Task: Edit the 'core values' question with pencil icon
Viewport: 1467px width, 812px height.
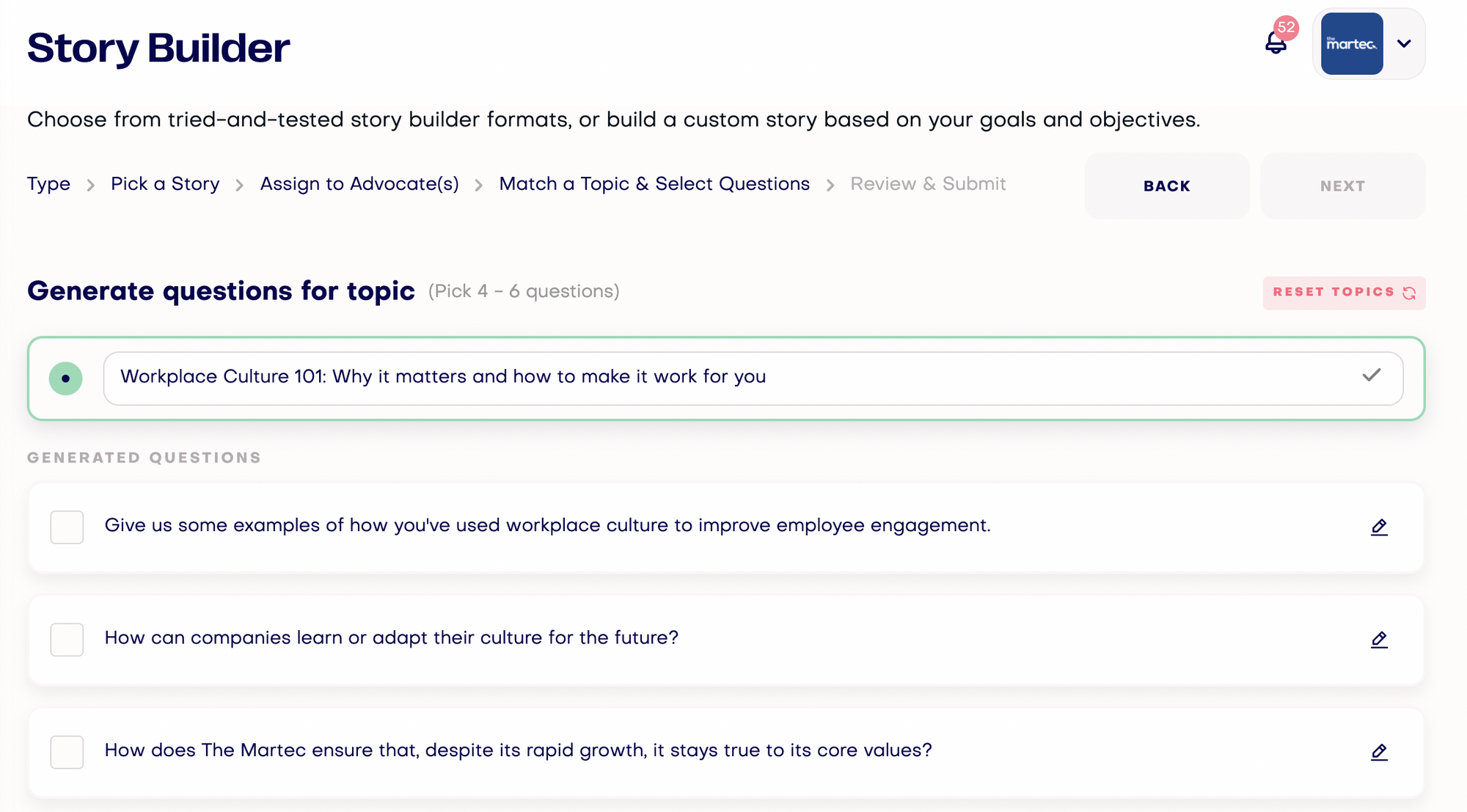Action: 1379,752
